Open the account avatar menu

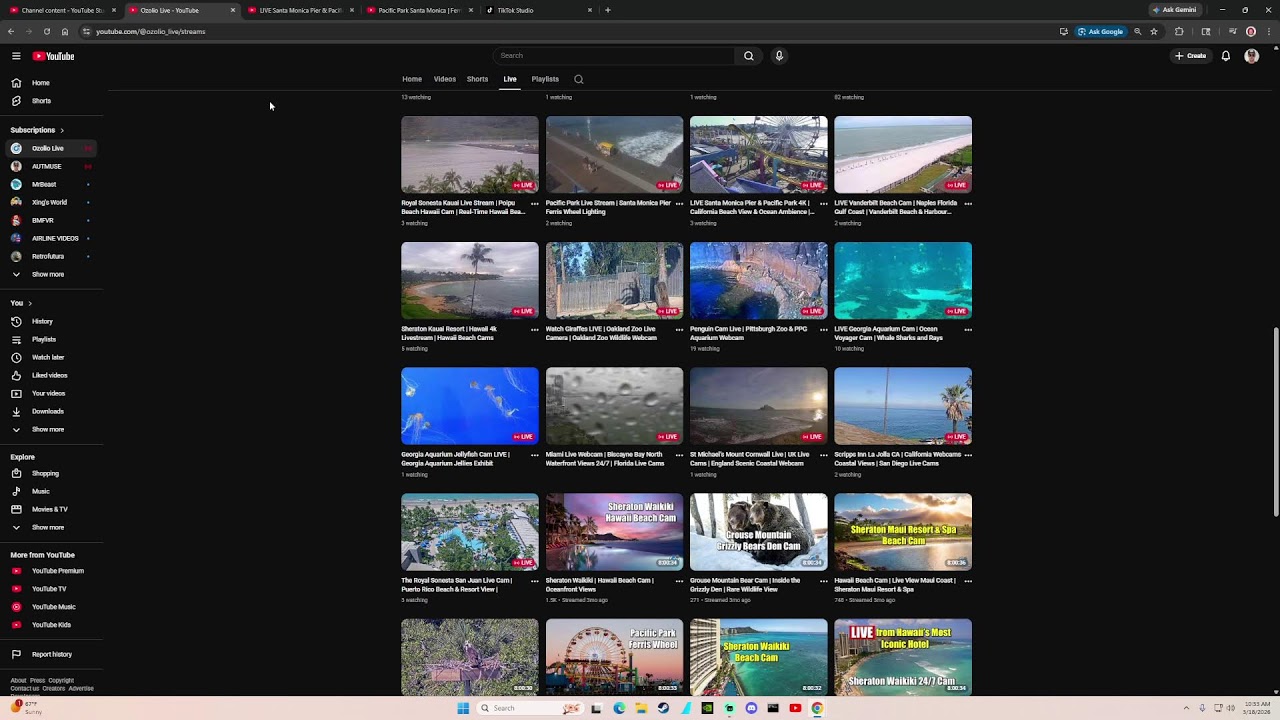coord(1251,56)
